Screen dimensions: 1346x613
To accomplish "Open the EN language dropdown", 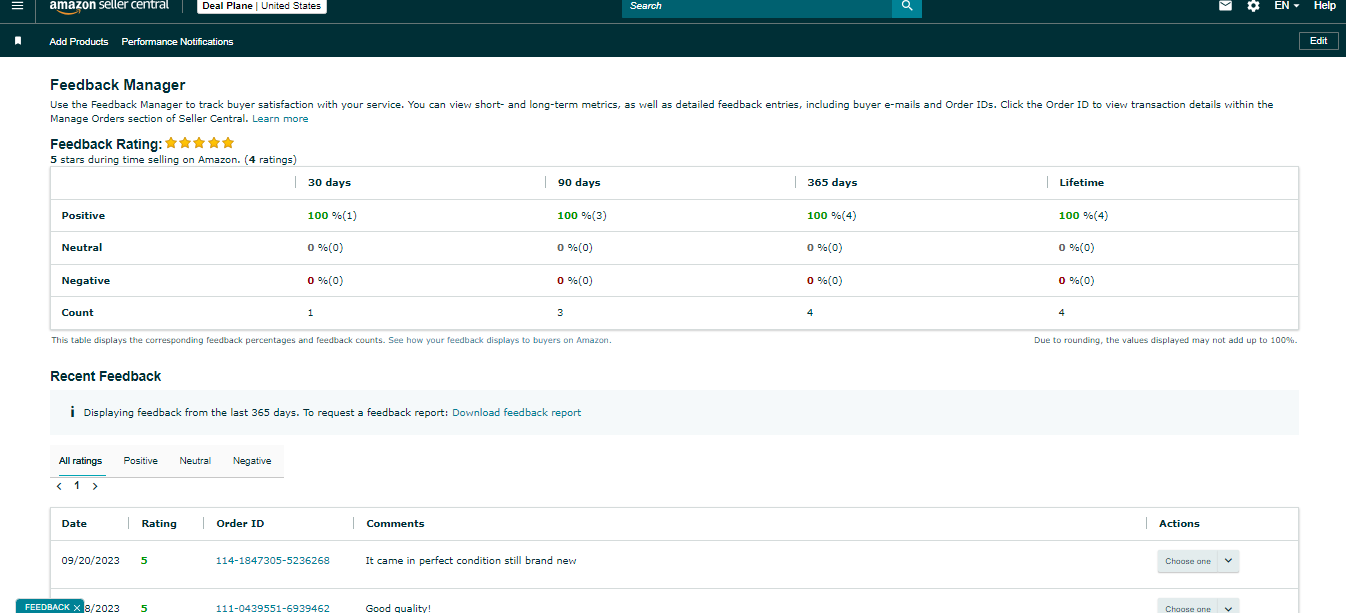I will point(1287,6).
